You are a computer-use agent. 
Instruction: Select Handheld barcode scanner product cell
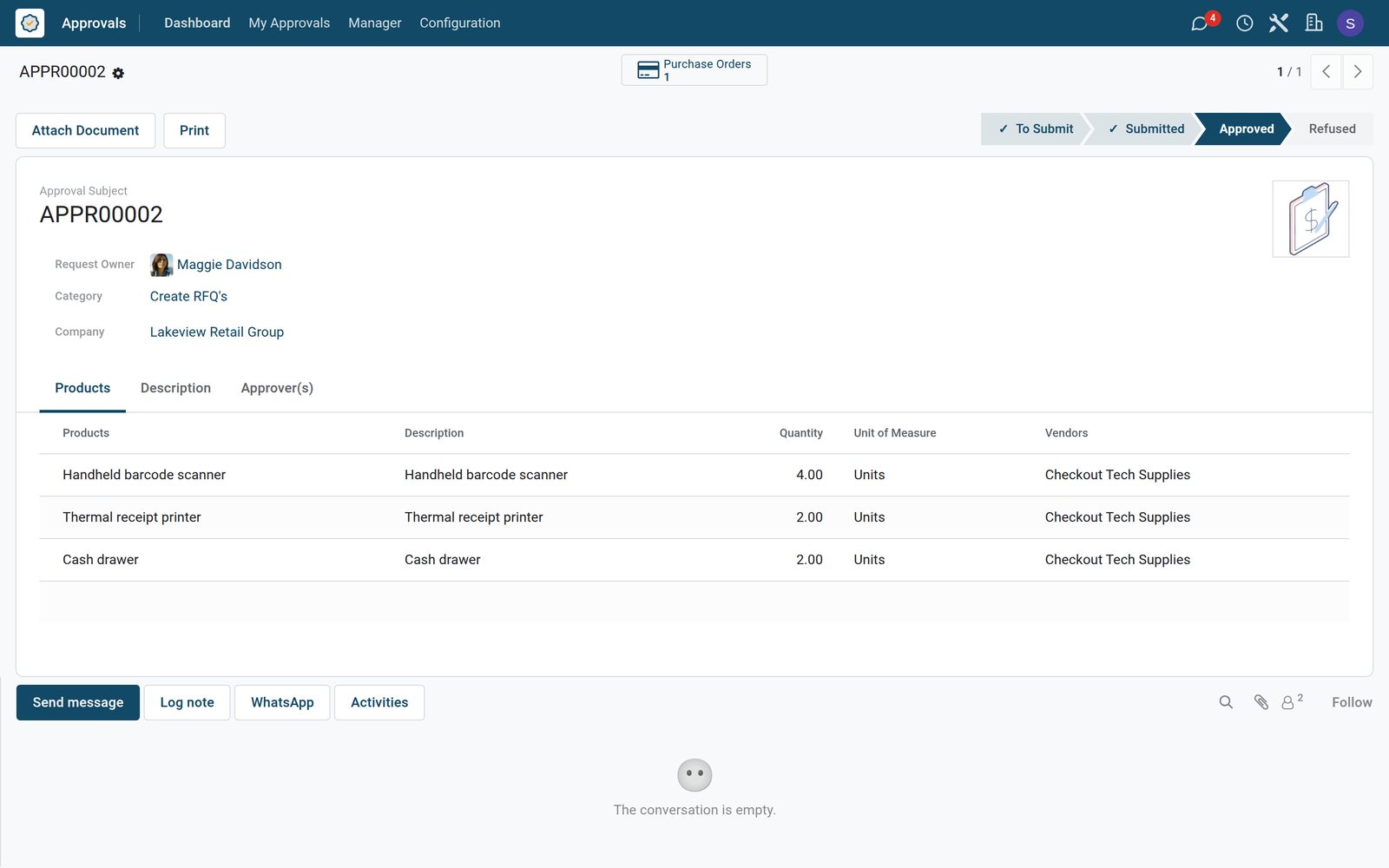click(x=144, y=475)
